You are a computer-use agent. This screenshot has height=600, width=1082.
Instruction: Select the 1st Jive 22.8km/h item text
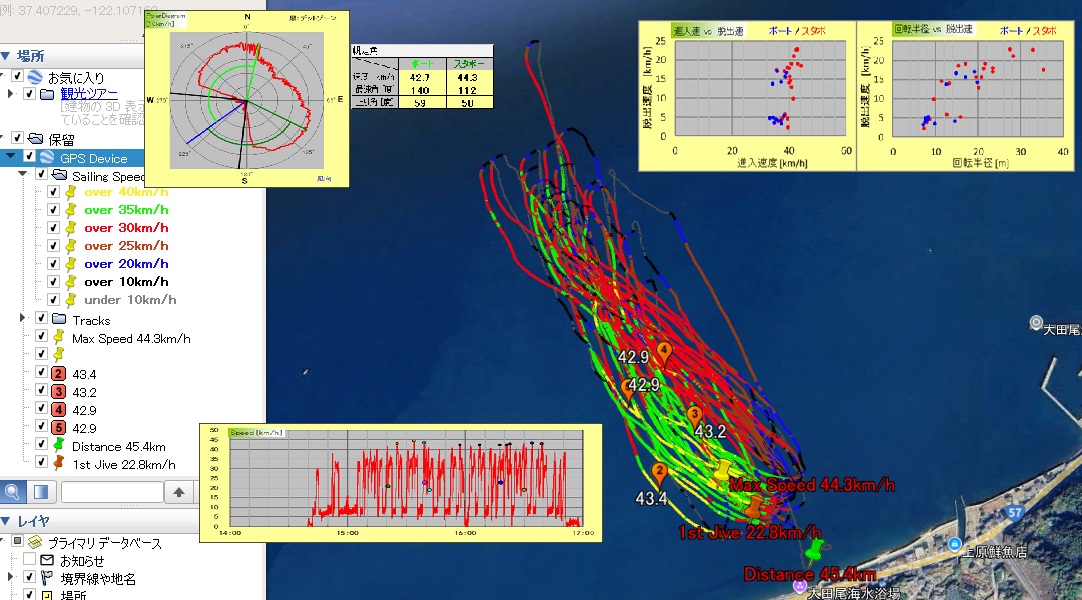124,464
